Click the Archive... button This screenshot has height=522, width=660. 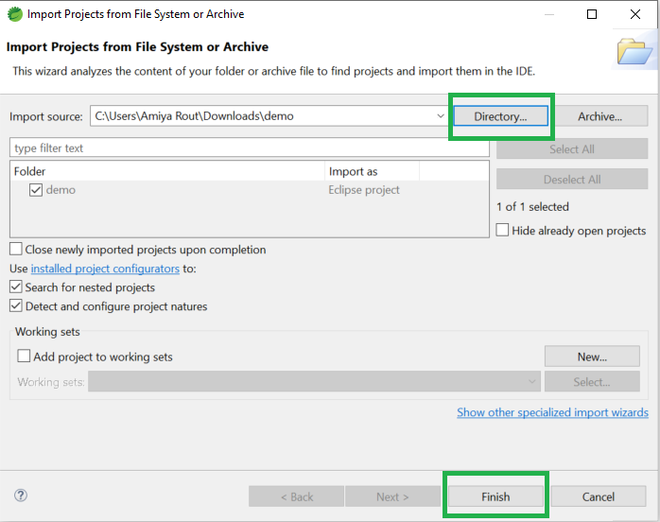(x=600, y=116)
